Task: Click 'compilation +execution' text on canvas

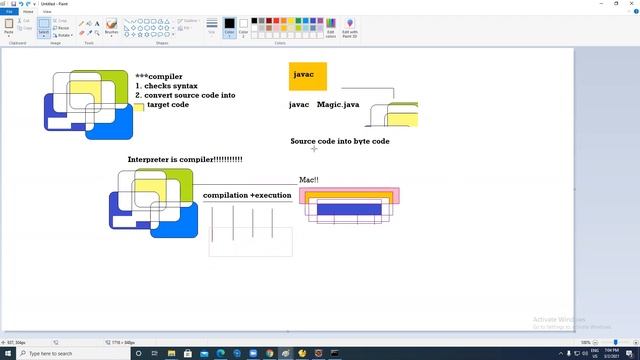Action: 247,195
